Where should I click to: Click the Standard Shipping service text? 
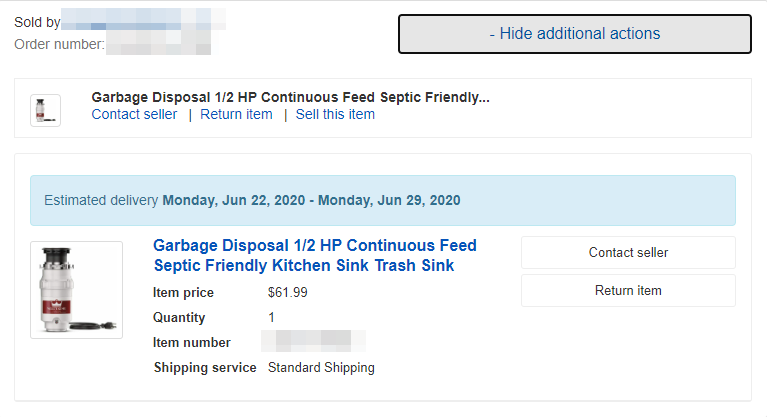pos(321,368)
